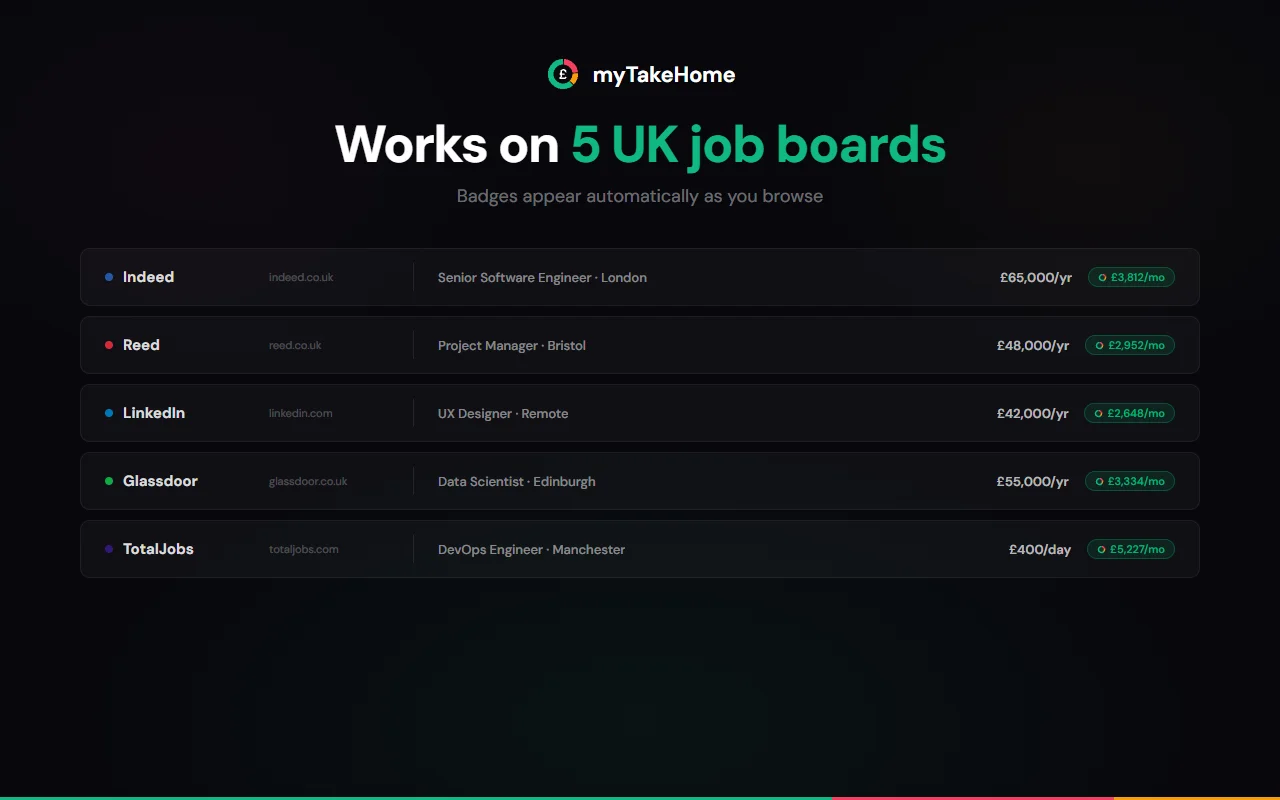Image resolution: width=1280 pixels, height=800 pixels.
Task: Click the myTakeHome donut logo
Action: pos(562,73)
